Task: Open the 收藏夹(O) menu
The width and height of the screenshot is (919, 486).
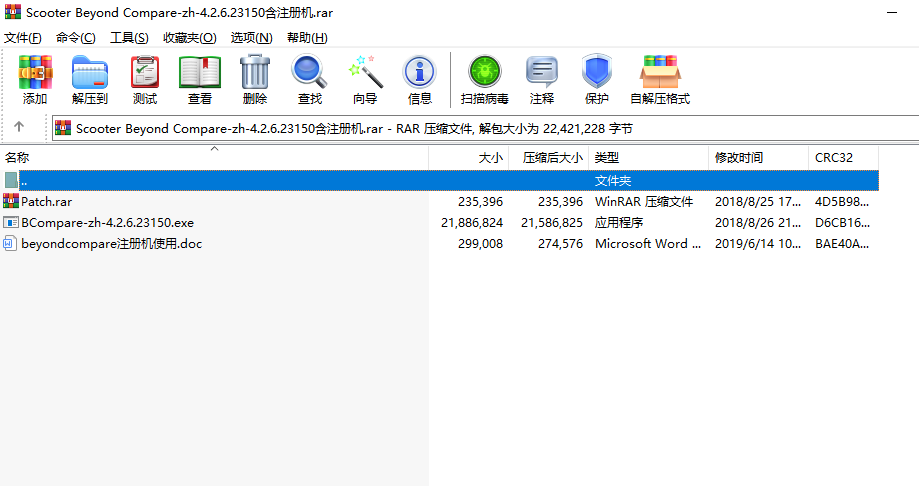Action: 189,38
